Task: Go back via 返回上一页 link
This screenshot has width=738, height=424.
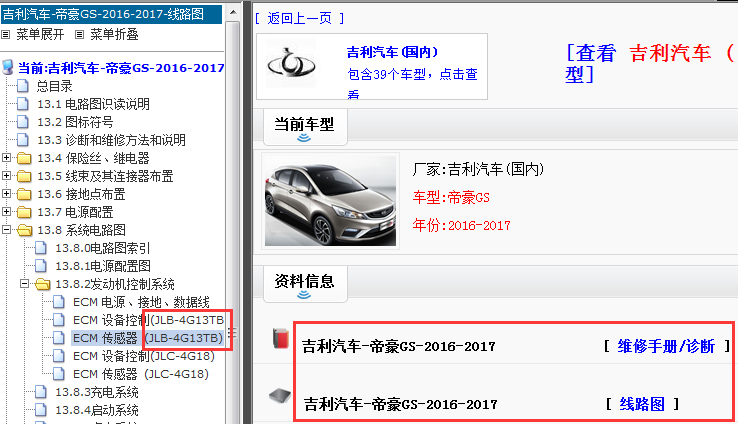Action: tap(299, 18)
